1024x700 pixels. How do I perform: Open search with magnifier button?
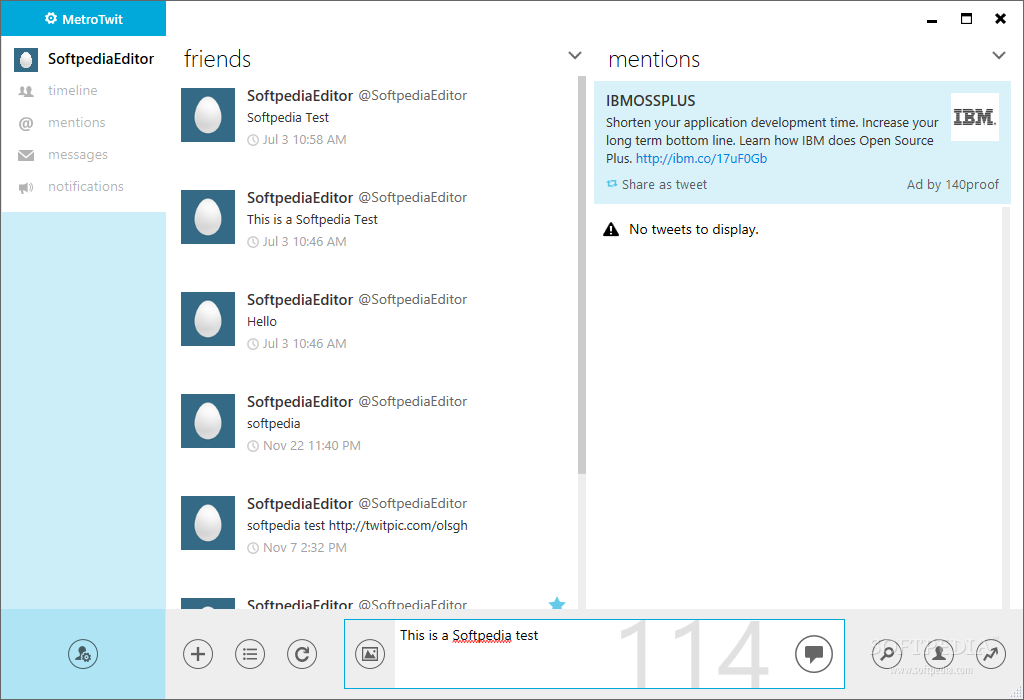click(x=887, y=654)
